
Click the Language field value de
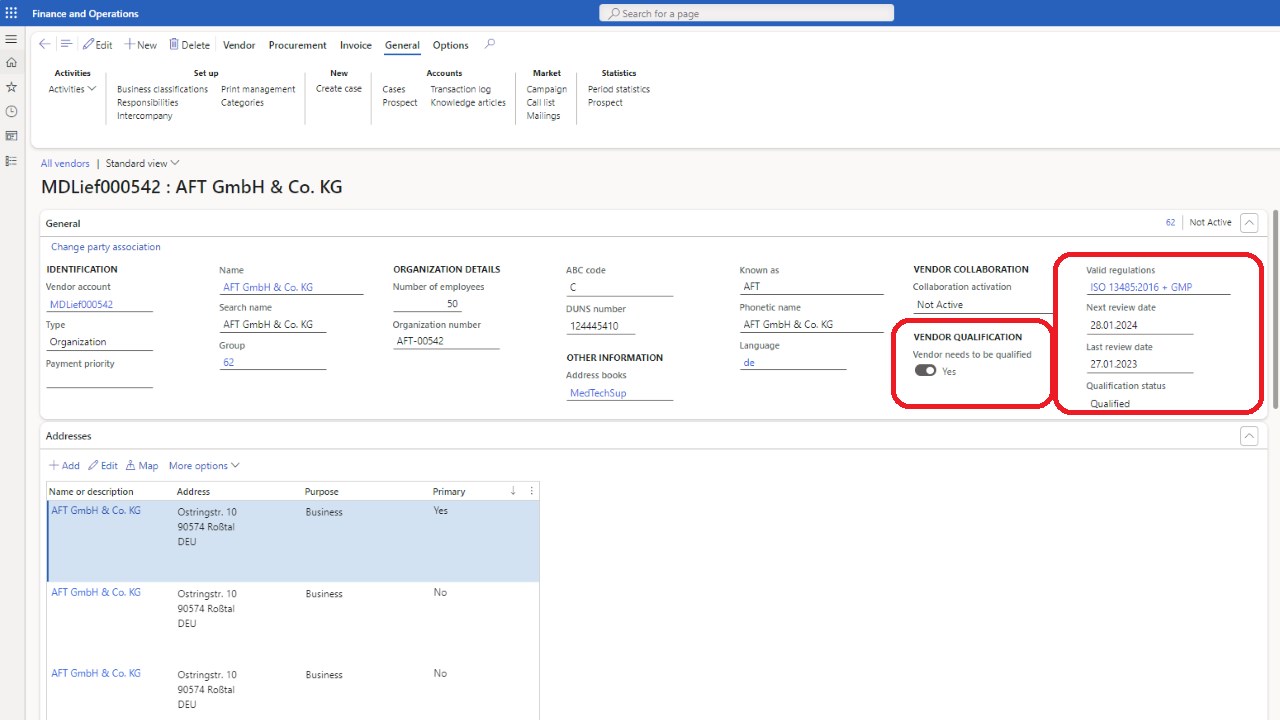tap(792, 363)
